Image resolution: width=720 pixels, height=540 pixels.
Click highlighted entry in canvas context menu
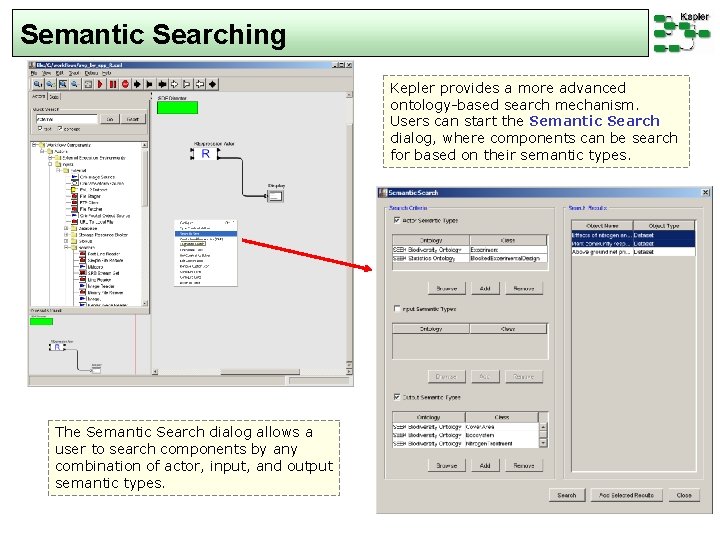click(206, 234)
